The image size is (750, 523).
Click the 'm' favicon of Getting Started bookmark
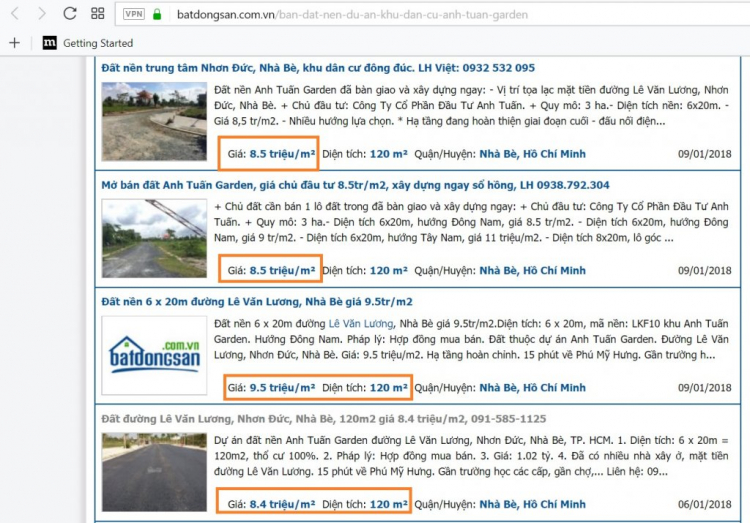(50, 43)
